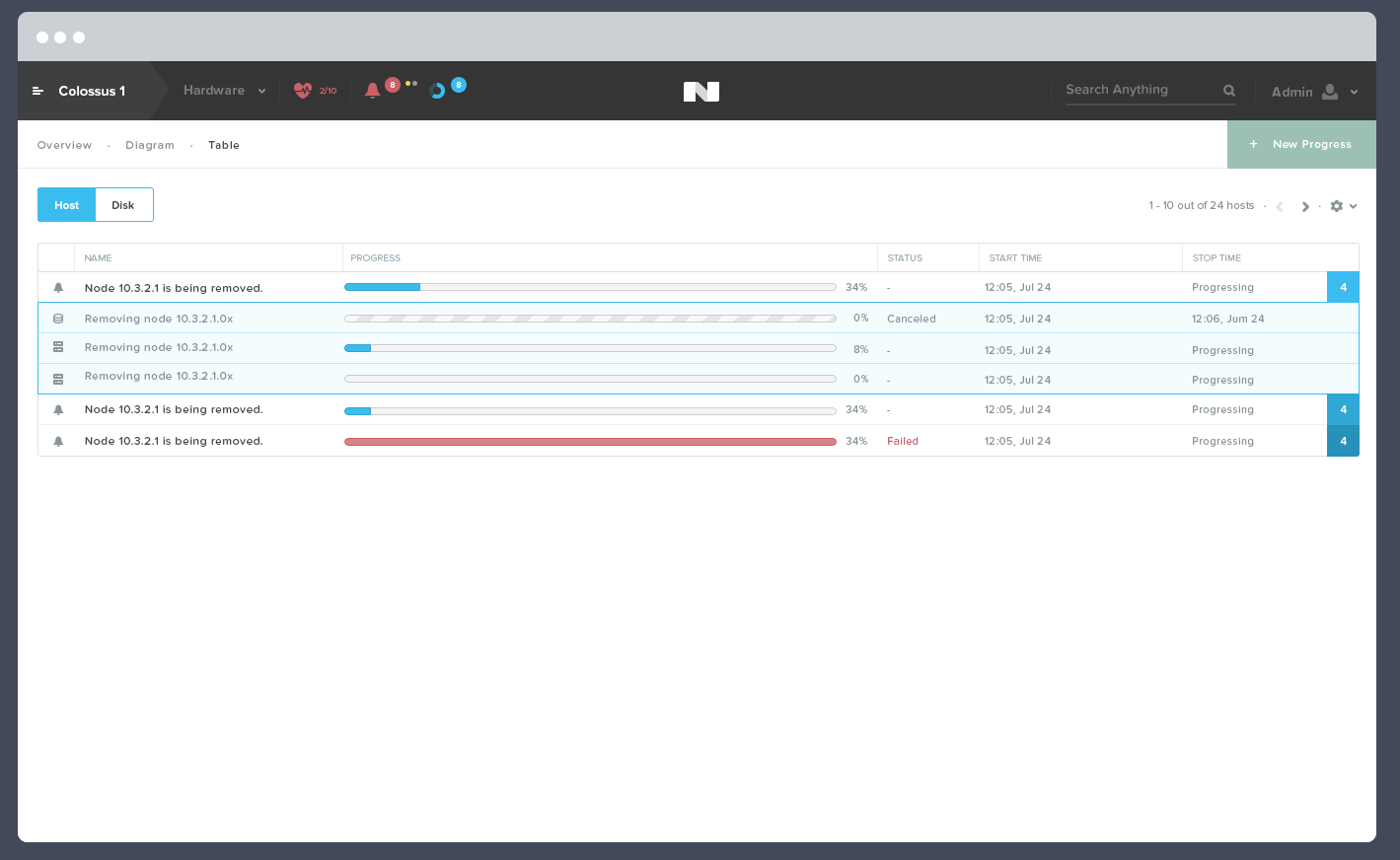Viewport: 1400px width, 860px height.
Task: Click the blue circular tasks progress icon
Action: [437, 91]
